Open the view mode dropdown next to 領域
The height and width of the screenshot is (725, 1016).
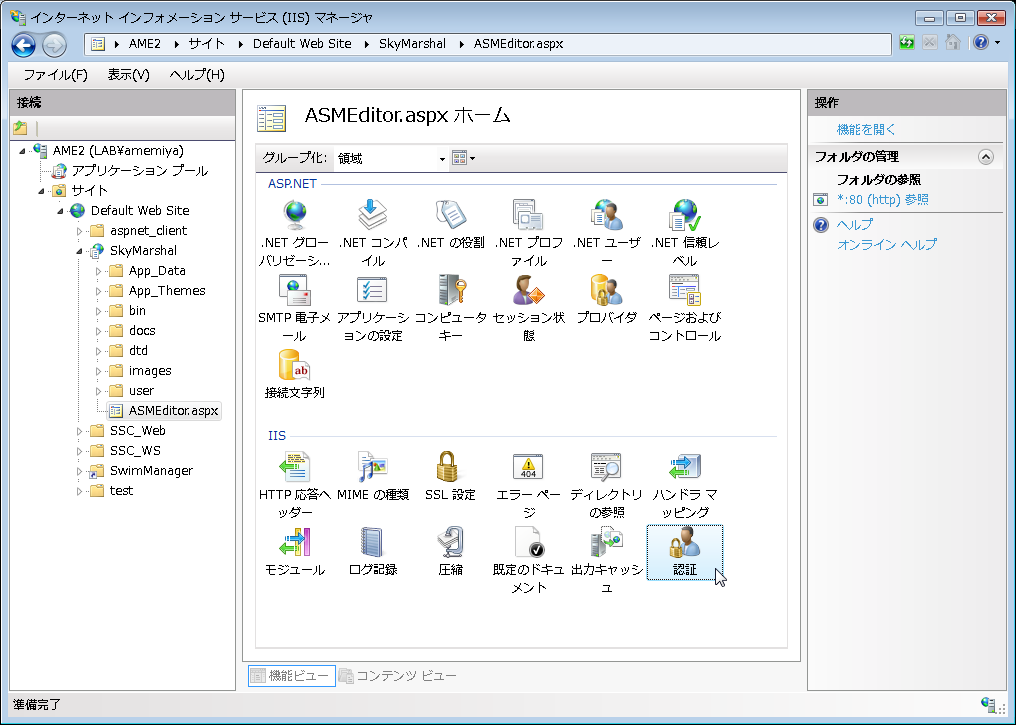point(463,158)
